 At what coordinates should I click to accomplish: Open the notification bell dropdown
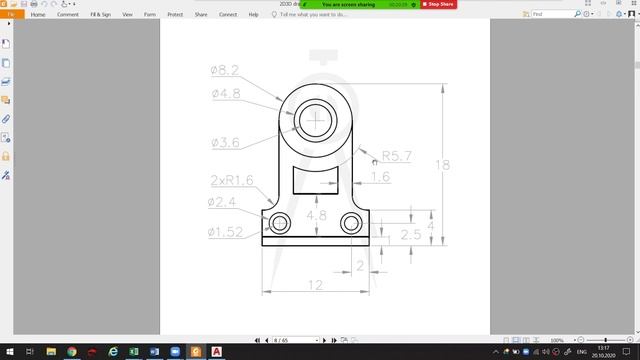click(620, 14)
